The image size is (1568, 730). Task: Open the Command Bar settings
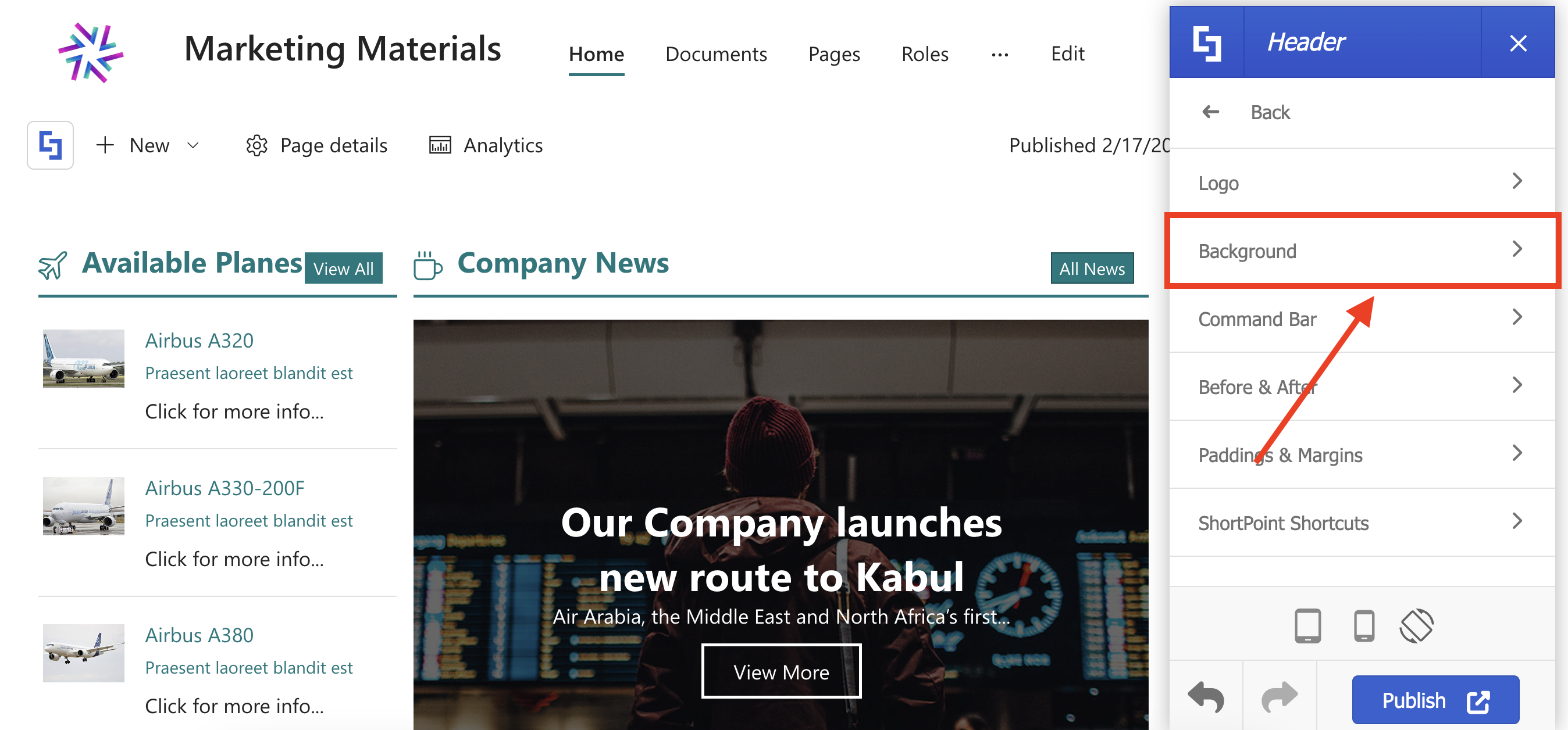(x=1362, y=319)
